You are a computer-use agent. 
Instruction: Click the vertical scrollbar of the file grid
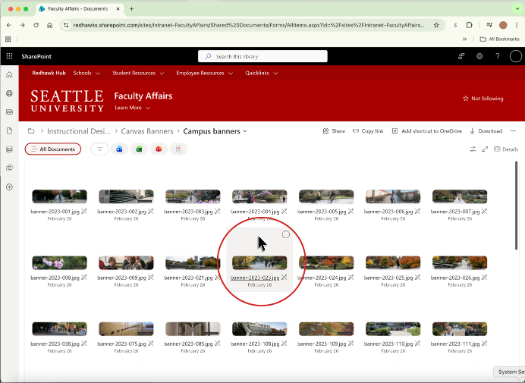[516, 205]
